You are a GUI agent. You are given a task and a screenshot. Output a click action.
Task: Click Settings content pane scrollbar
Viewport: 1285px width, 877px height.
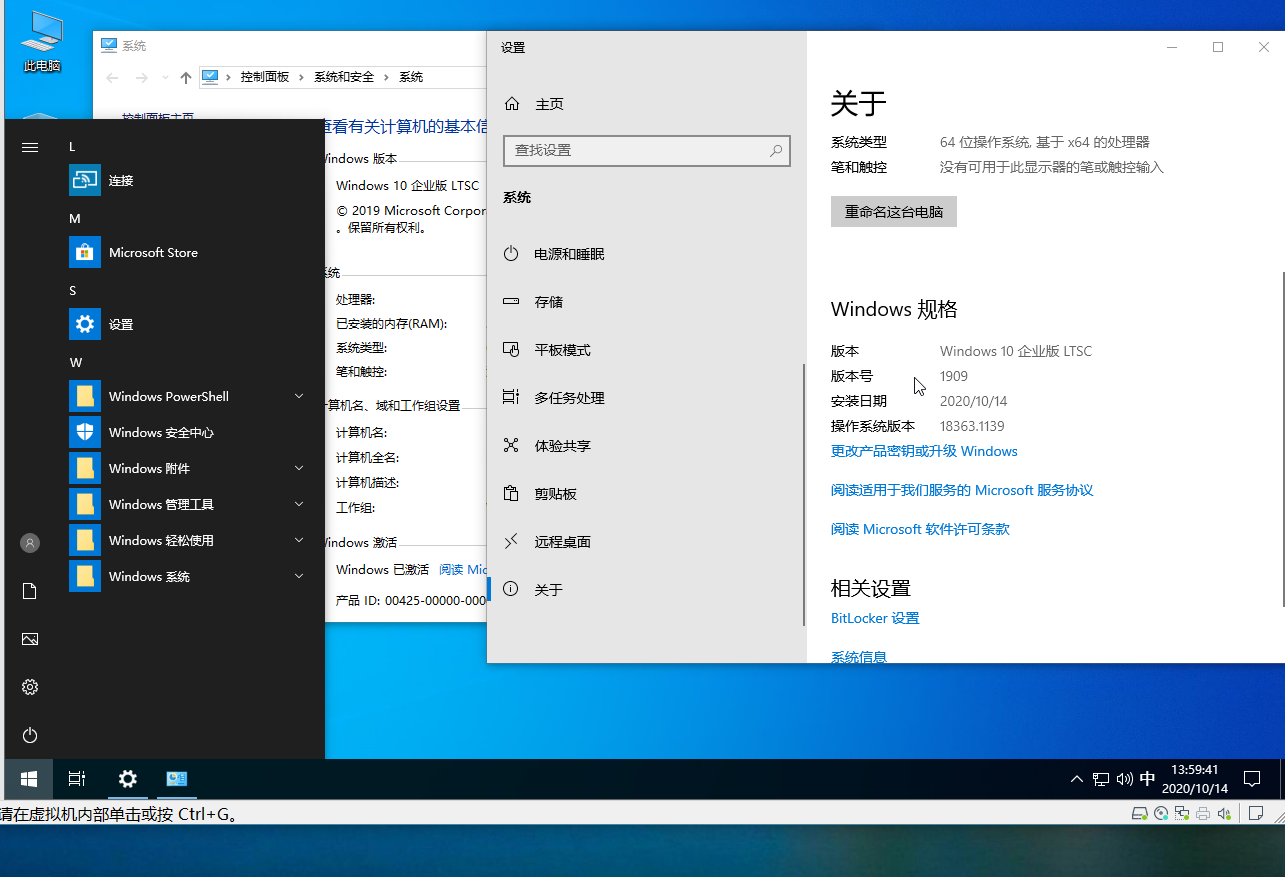[1282, 438]
